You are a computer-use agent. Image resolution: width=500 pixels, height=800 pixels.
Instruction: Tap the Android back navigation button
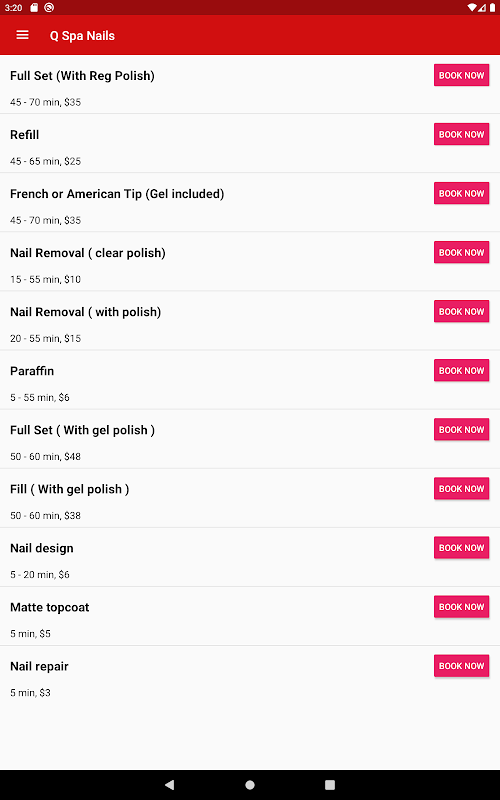point(169,785)
